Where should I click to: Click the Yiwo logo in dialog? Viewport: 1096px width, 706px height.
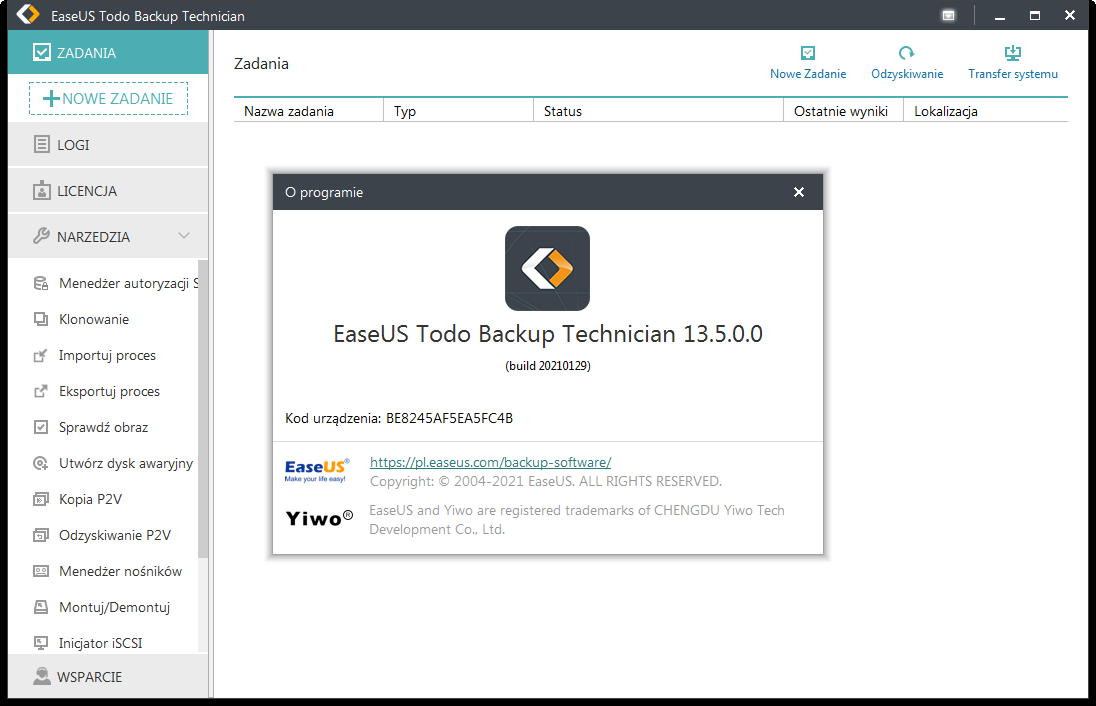point(319,519)
